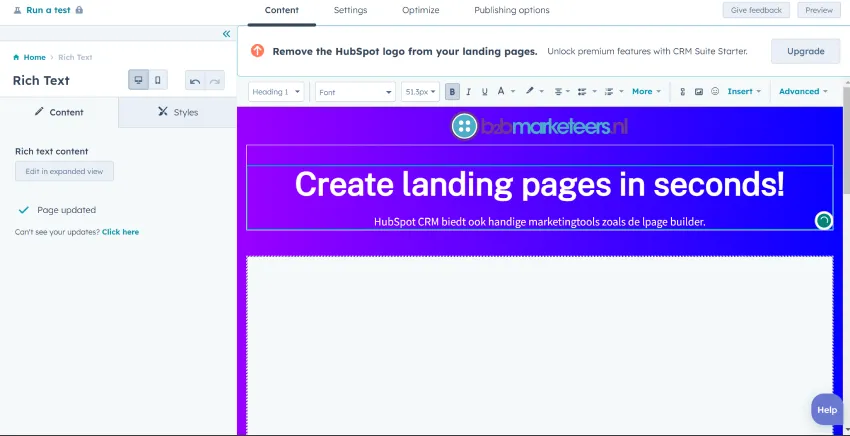Click the Home icon in breadcrumb
The height and width of the screenshot is (436, 850).
tap(16, 57)
